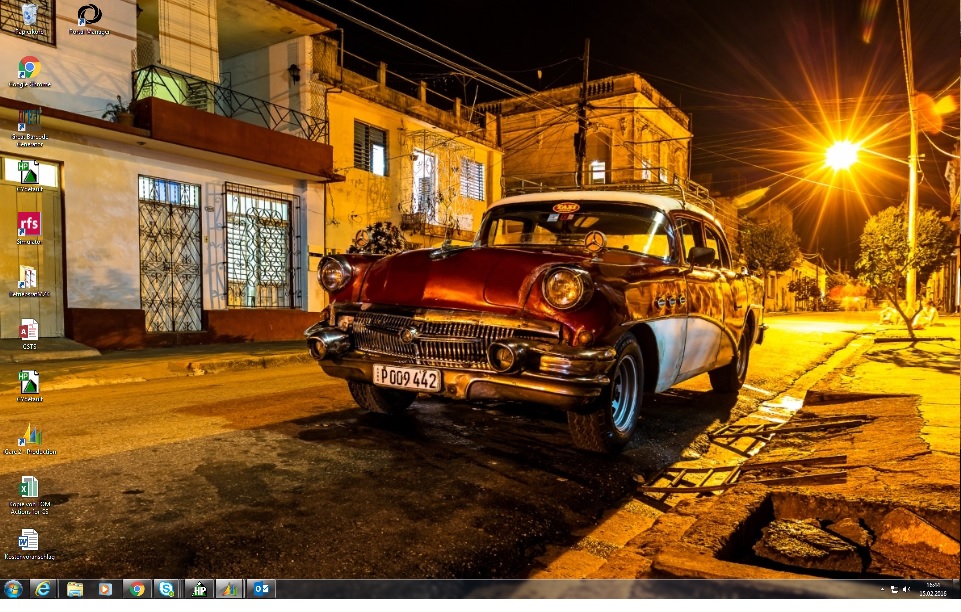This screenshot has width=961, height=612.
Task: Switch to the colored-bars application in the taskbar
Action: click(230, 589)
